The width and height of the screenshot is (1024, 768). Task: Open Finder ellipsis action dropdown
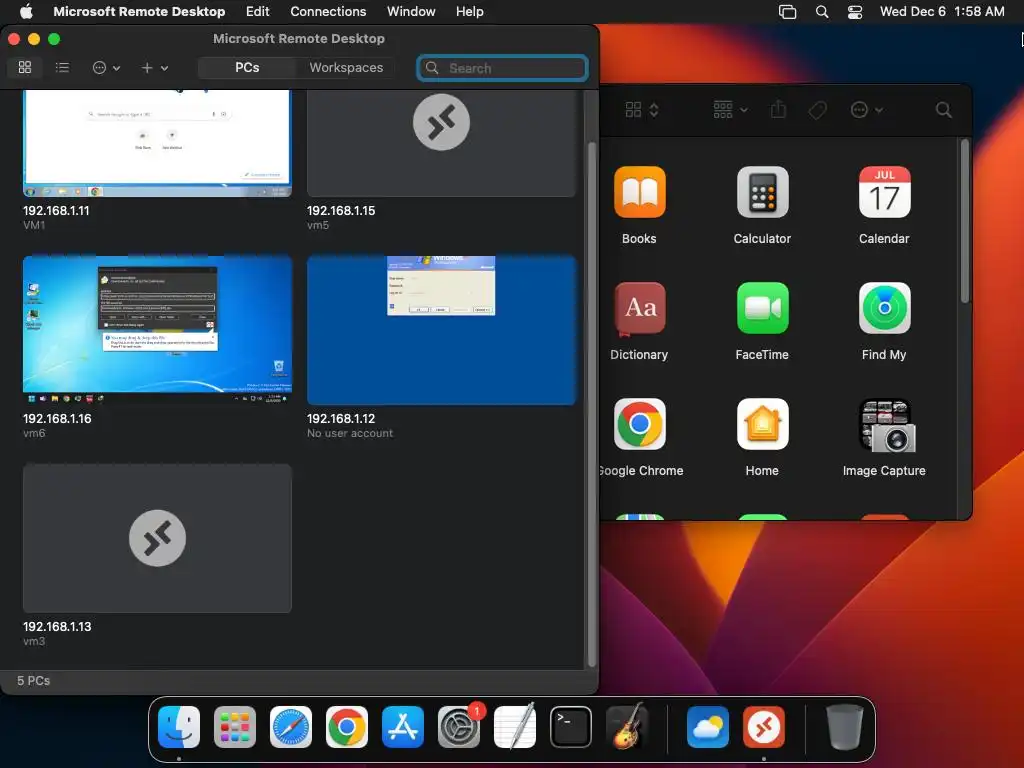tap(867, 110)
